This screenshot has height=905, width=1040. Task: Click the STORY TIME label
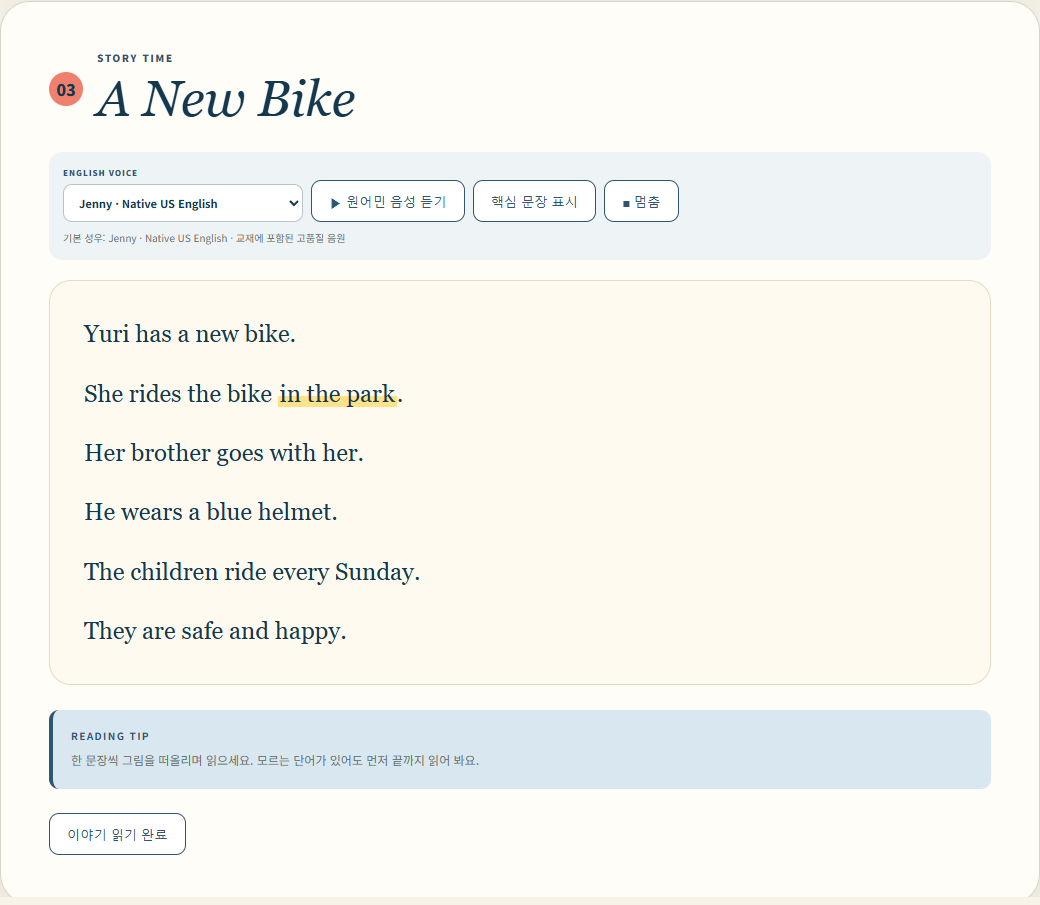click(x=135, y=58)
